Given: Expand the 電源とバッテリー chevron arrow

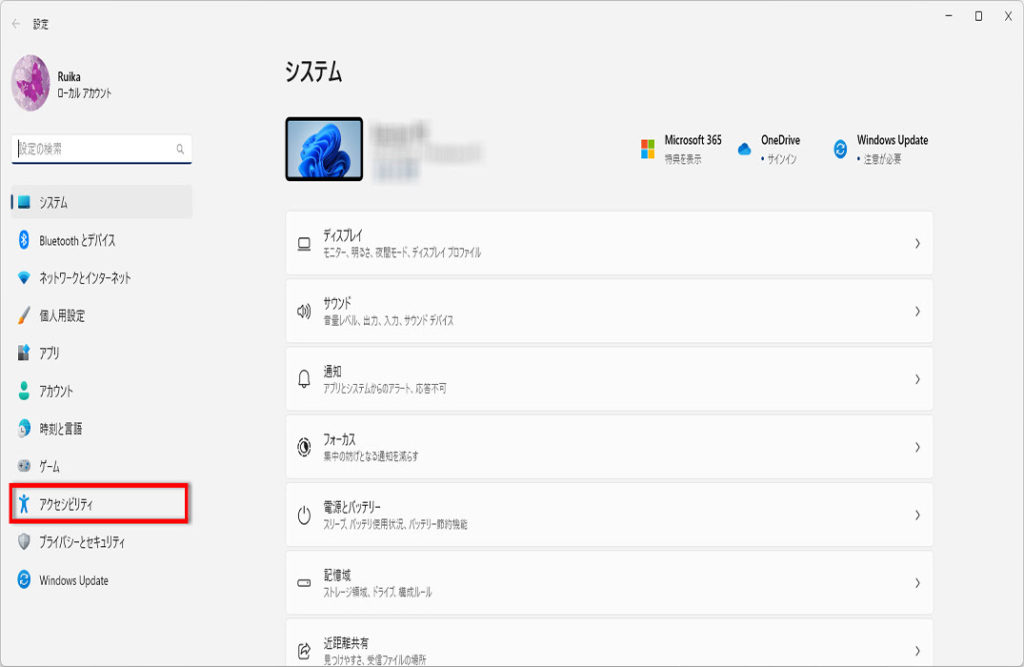Looking at the screenshot, I should tap(916, 515).
